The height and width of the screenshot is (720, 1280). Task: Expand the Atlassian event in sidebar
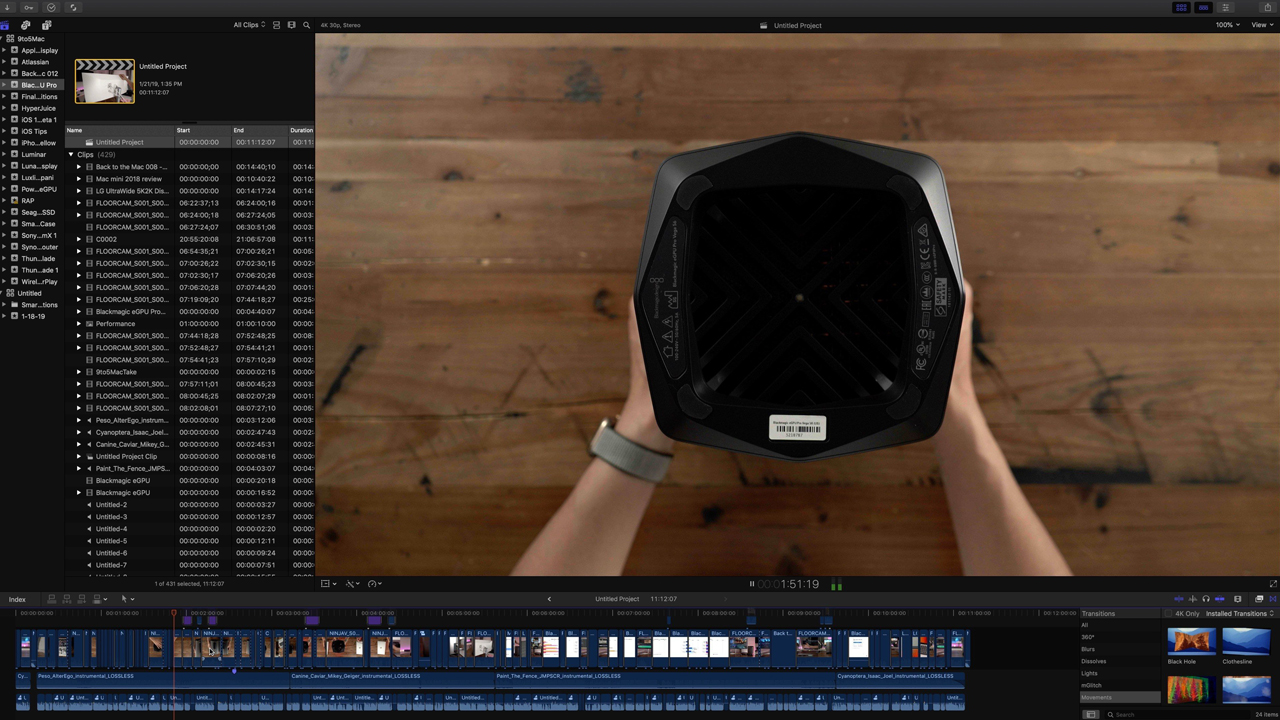point(4,62)
